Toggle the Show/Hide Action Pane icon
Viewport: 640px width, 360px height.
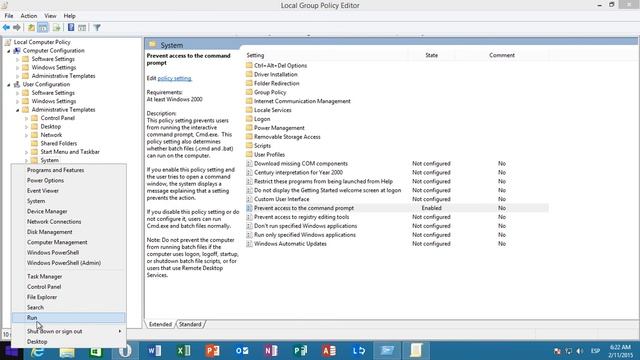82,28
